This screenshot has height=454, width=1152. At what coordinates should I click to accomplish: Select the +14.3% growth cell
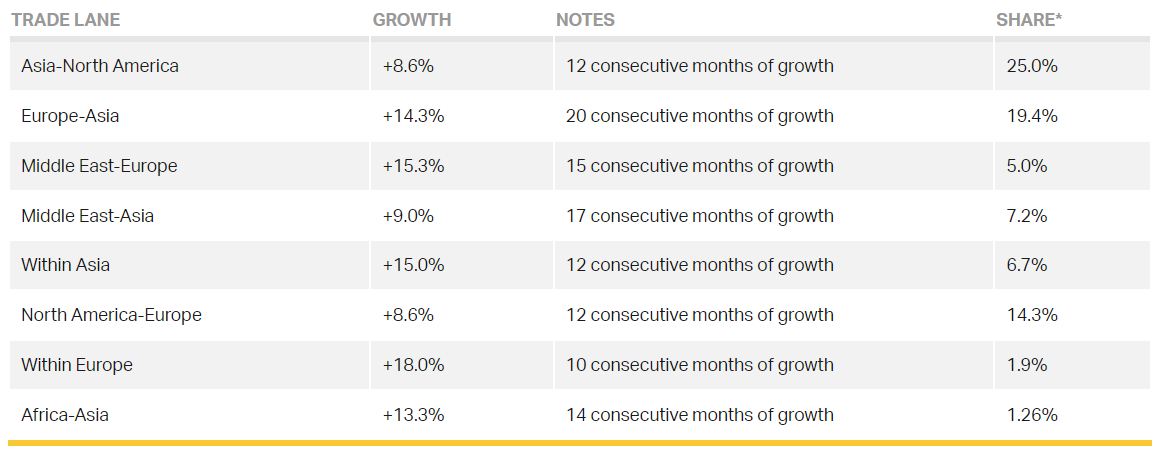[x=413, y=116]
